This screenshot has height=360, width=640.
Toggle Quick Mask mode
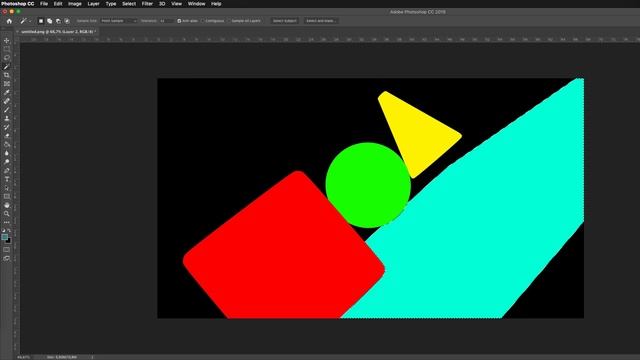coord(7,250)
